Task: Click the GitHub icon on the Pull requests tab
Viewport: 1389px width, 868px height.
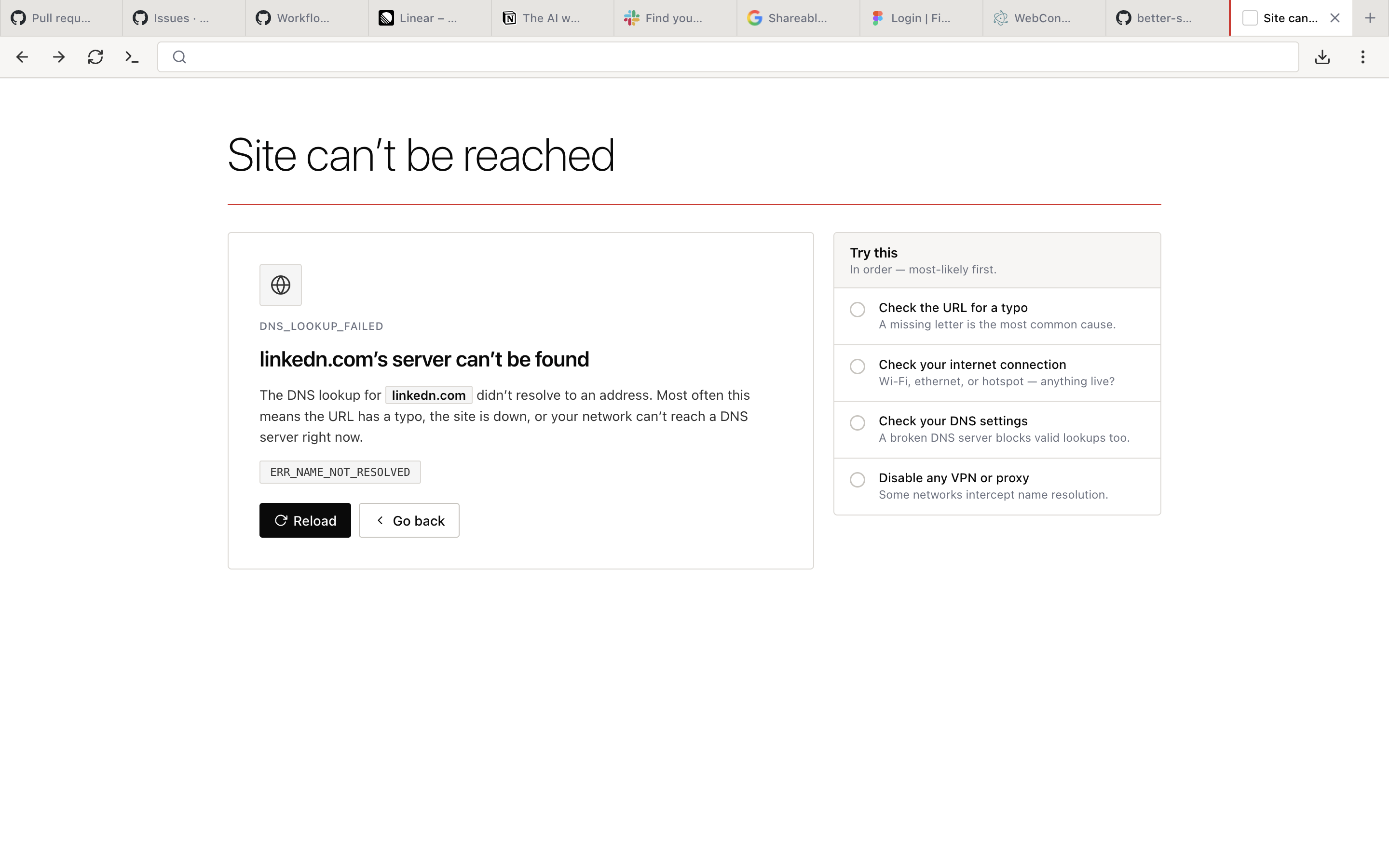Action: pyautogui.click(x=18, y=18)
